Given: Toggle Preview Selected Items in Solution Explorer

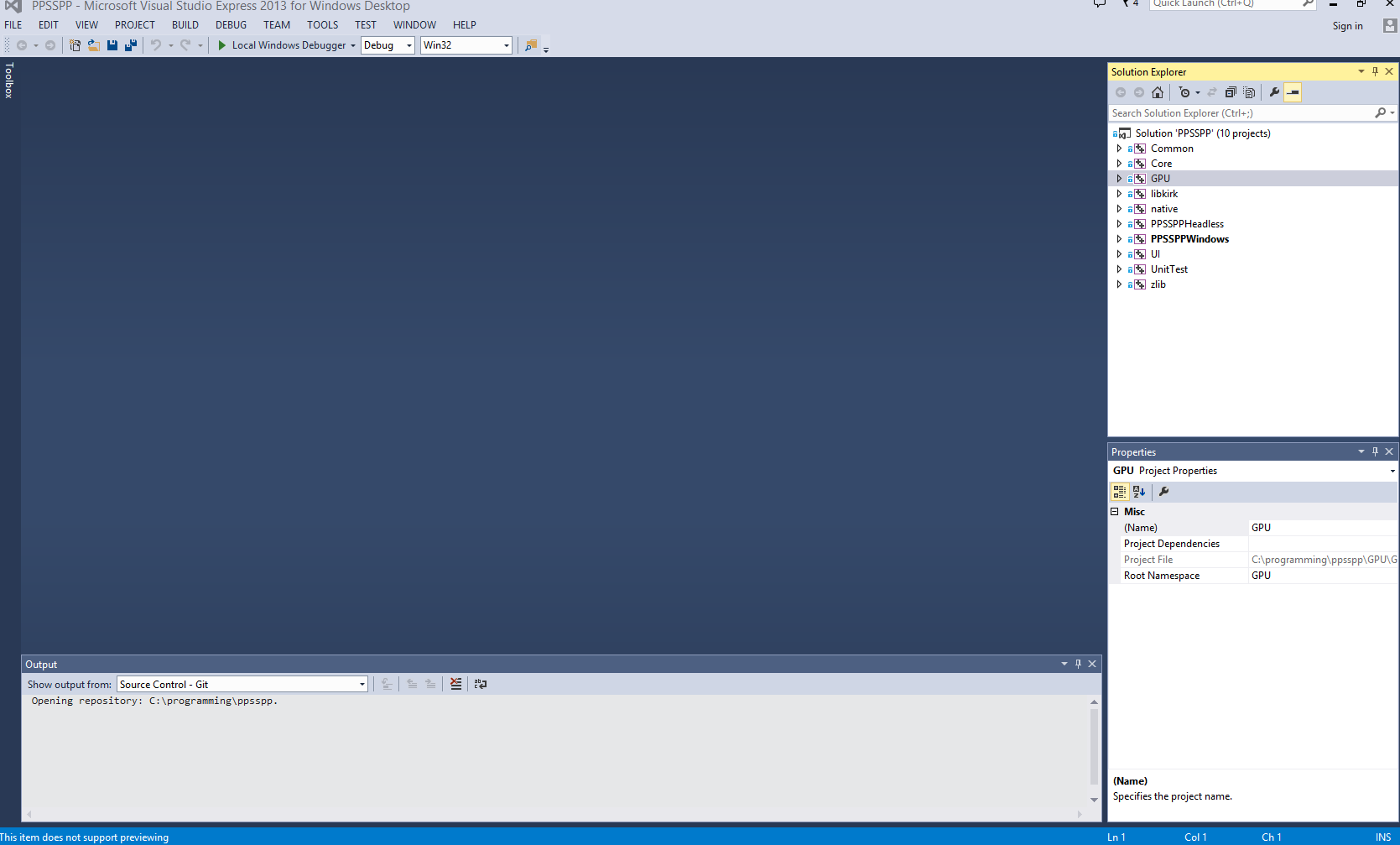Looking at the screenshot, I should (1293, 92).
